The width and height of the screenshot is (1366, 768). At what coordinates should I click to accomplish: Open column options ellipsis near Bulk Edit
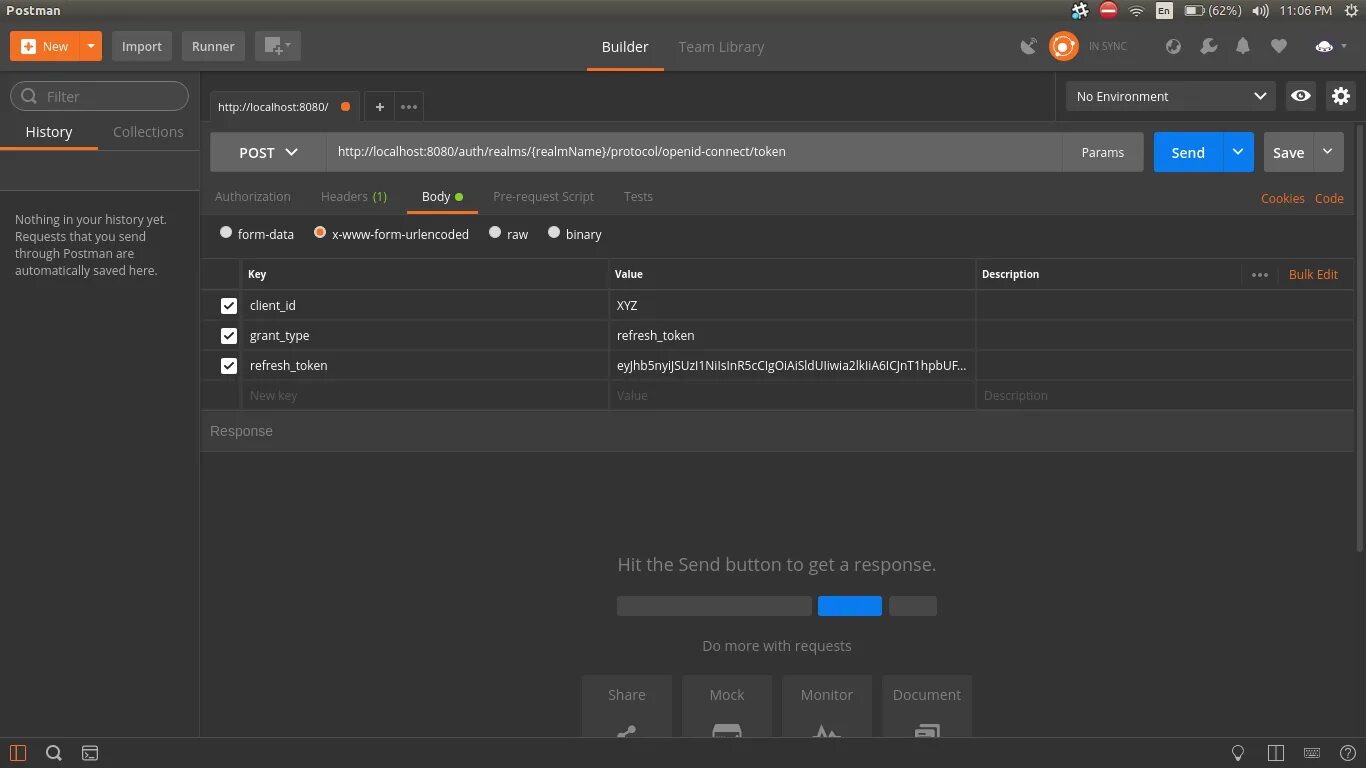click(1259, 274)
